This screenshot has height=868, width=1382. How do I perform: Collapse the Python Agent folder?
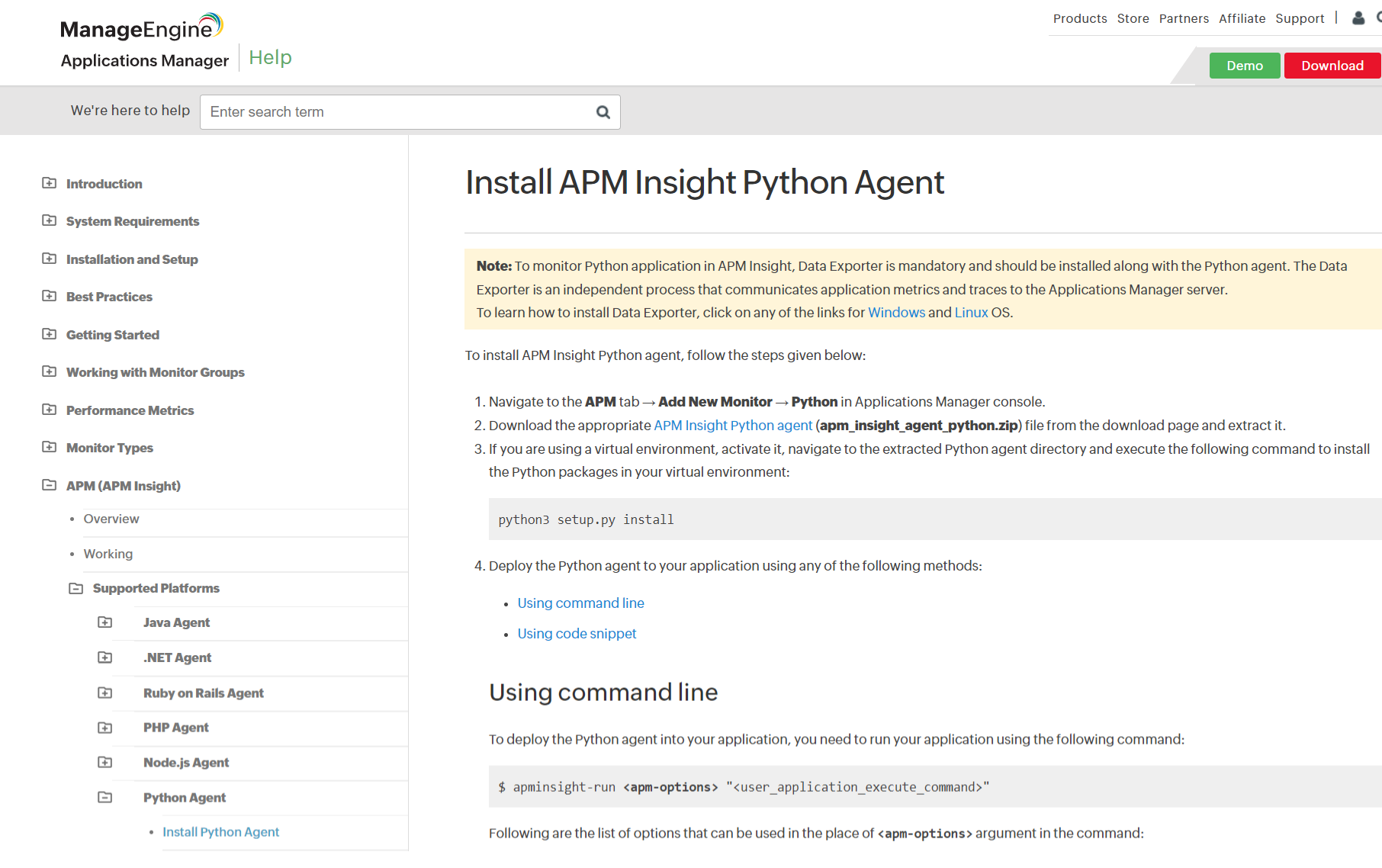pyautogui.click(x=105, y=797)
